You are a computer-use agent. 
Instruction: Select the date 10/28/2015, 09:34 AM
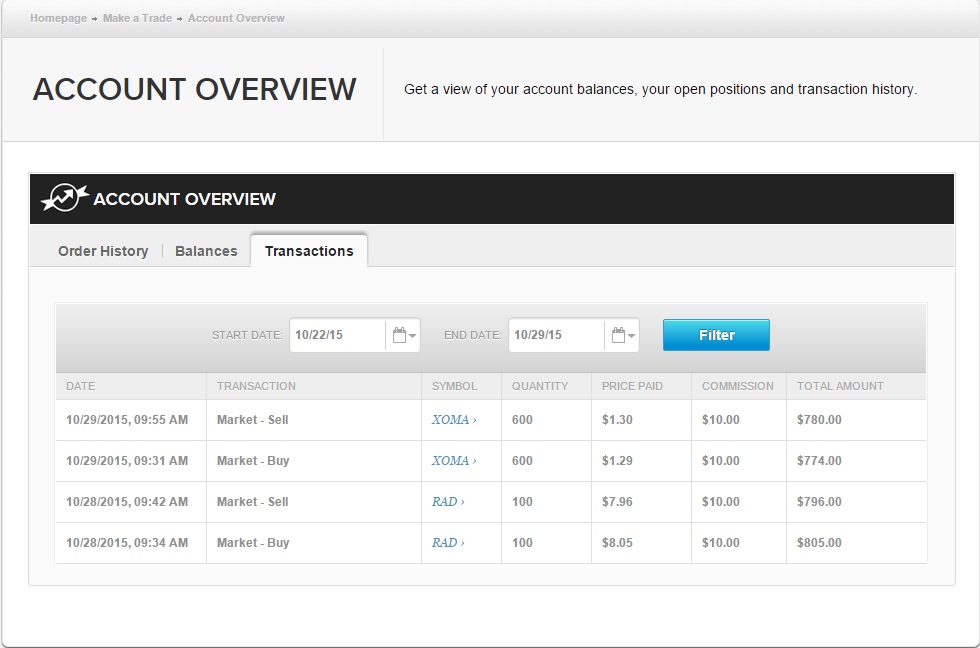point(127,542)
